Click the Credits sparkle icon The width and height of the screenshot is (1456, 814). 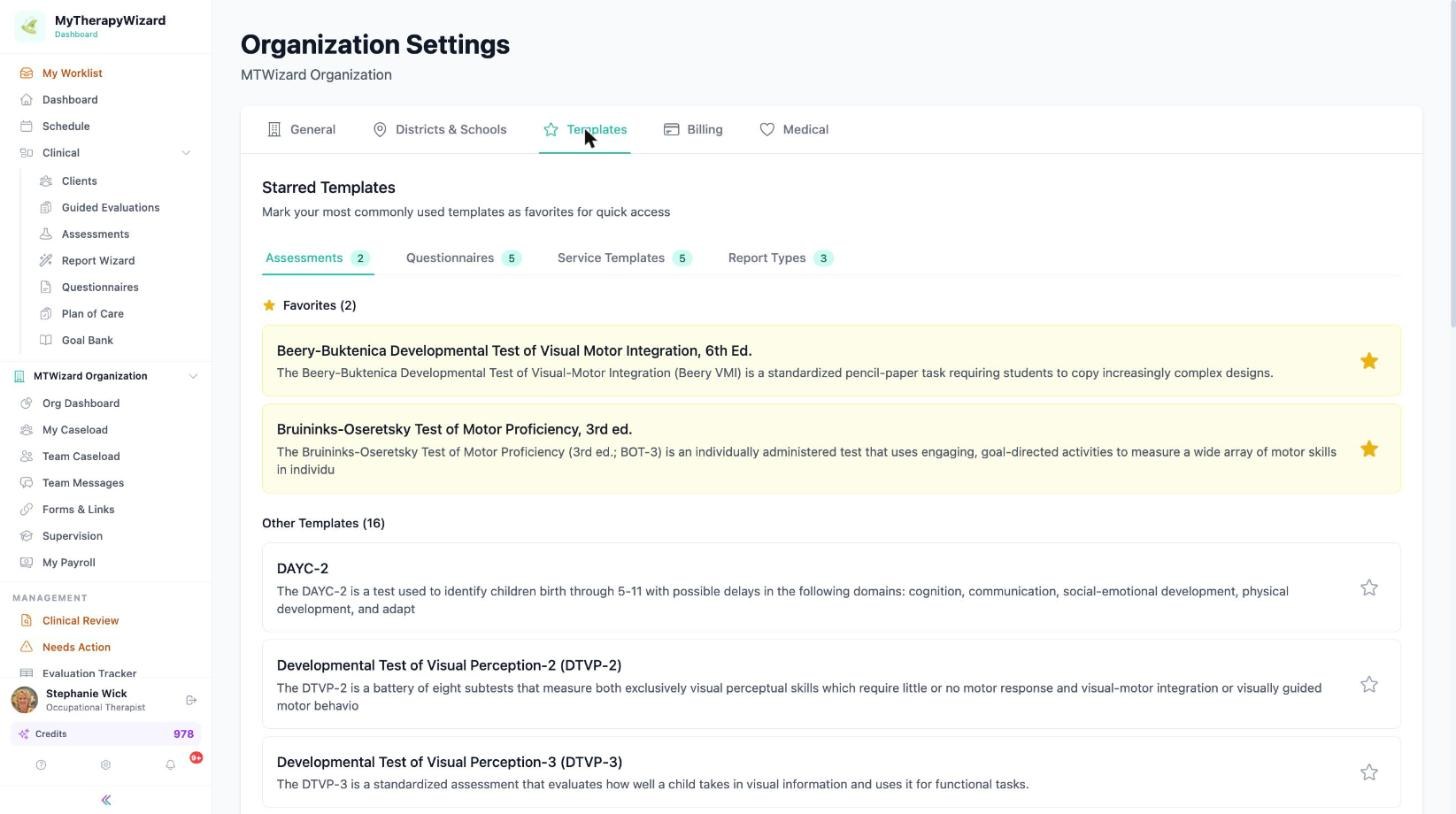tap(24, 734)
